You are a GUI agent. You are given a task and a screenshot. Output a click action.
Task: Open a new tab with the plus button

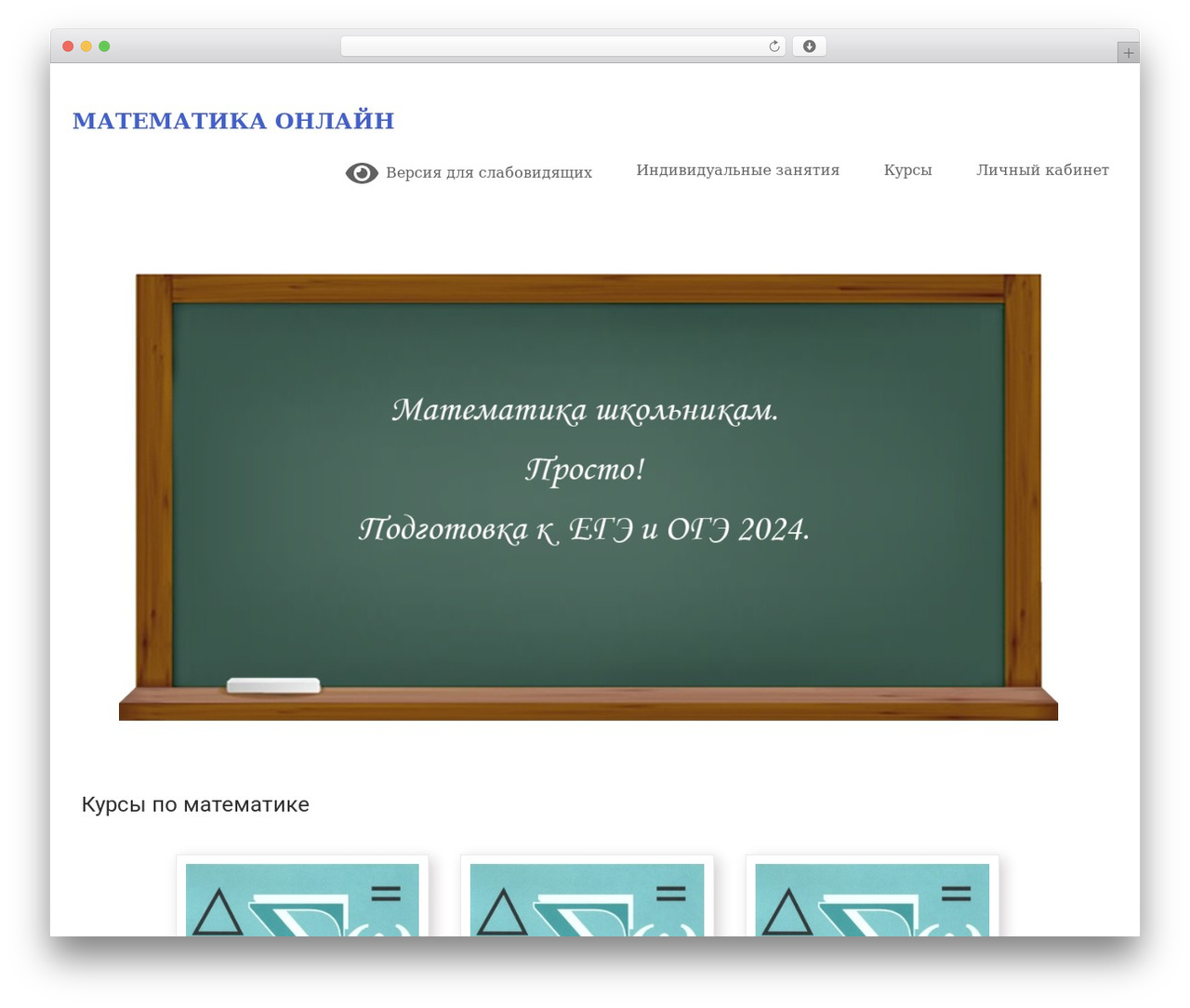tap(1129, 53)
